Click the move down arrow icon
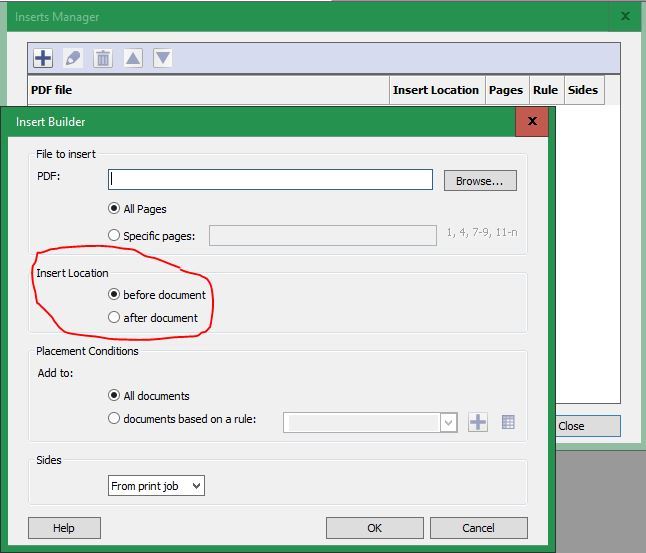The width and height of the screenshot is (646, 553). coord(163,58)
